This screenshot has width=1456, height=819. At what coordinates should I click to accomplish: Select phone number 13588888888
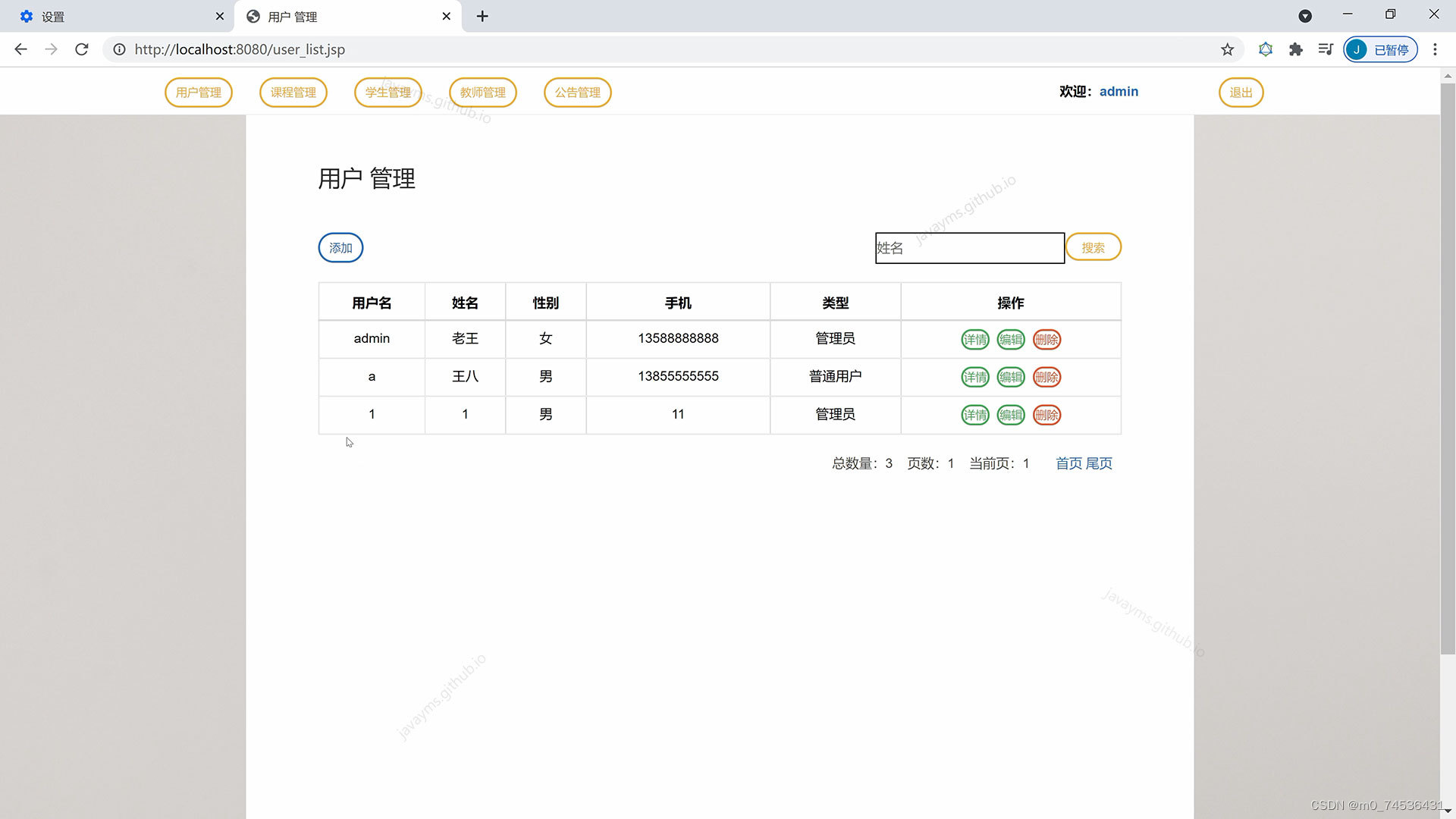[678, 338]
